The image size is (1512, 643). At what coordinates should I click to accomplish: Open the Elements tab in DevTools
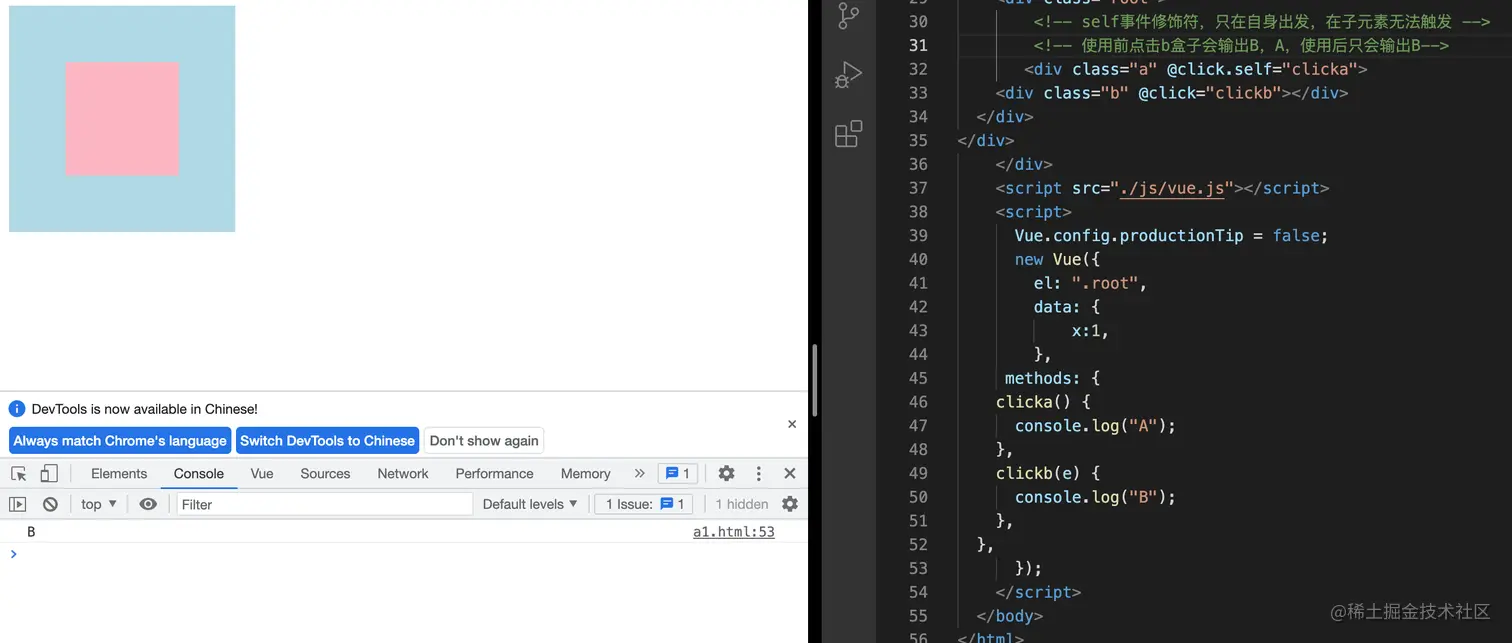click(x=119, y=474)
